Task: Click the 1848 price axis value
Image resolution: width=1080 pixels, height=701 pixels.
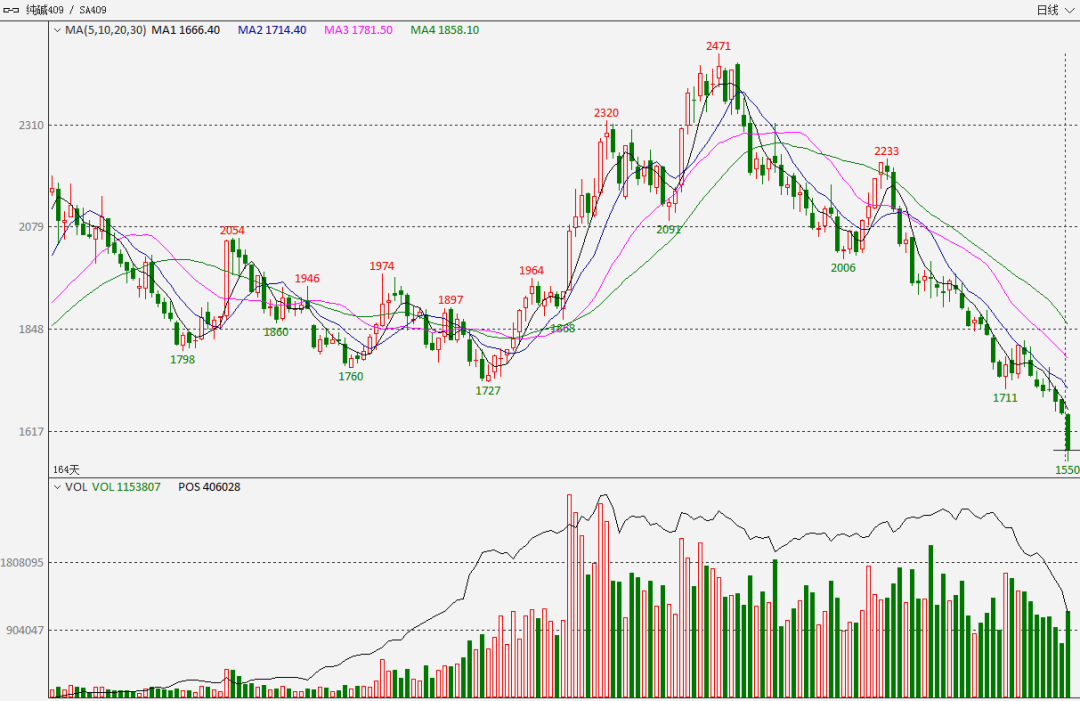Action: click(31, 329)
